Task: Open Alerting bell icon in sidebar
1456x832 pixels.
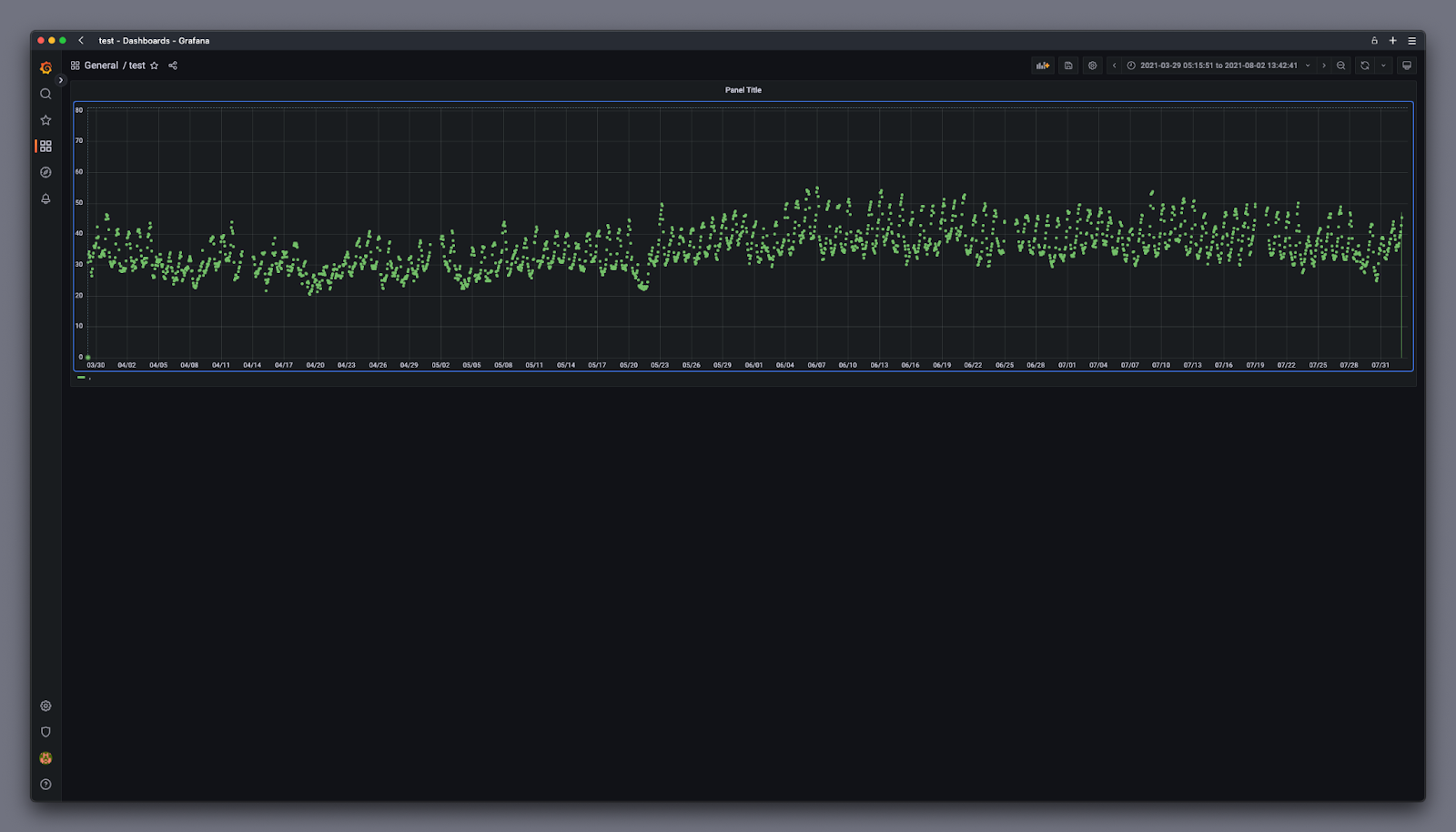Action: (x=45, y=198)
